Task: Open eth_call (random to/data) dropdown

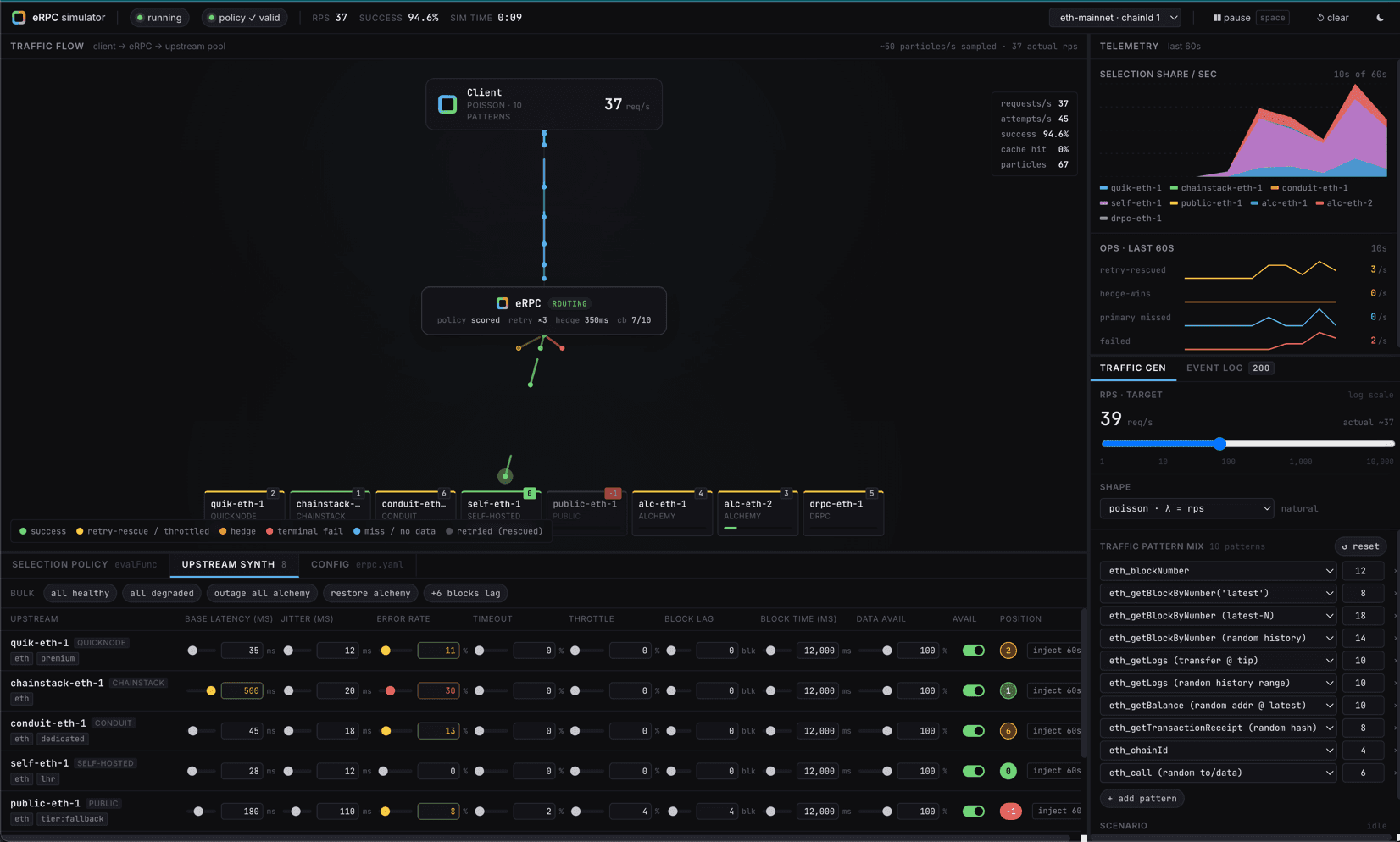Action: click(x=1219, y=773)
